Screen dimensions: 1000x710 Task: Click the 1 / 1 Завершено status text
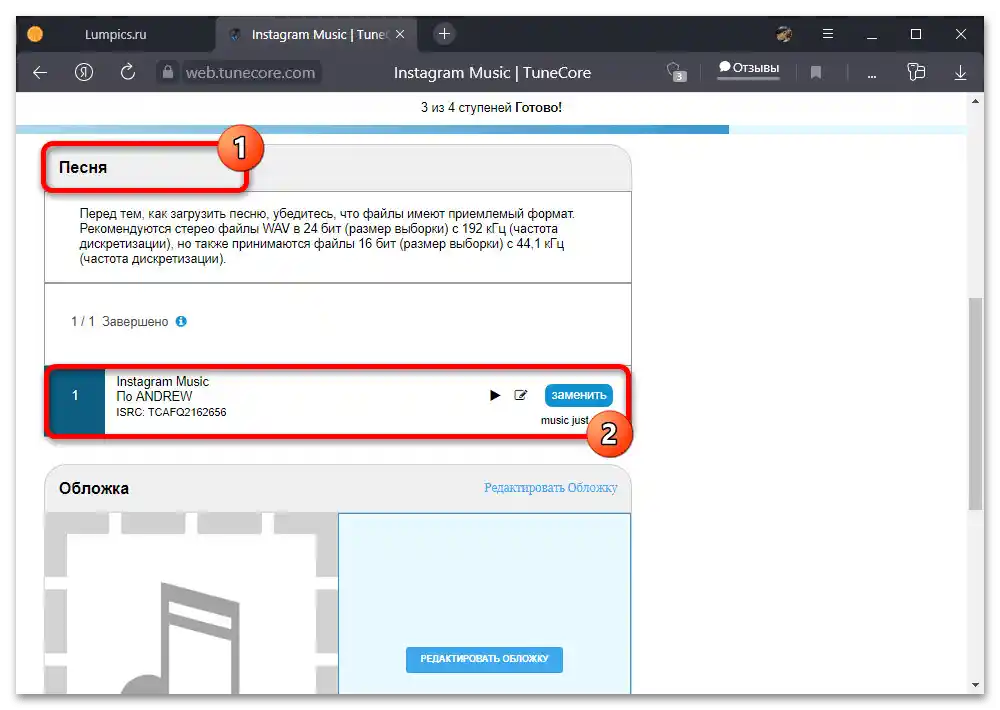click(x=119, y=322)
